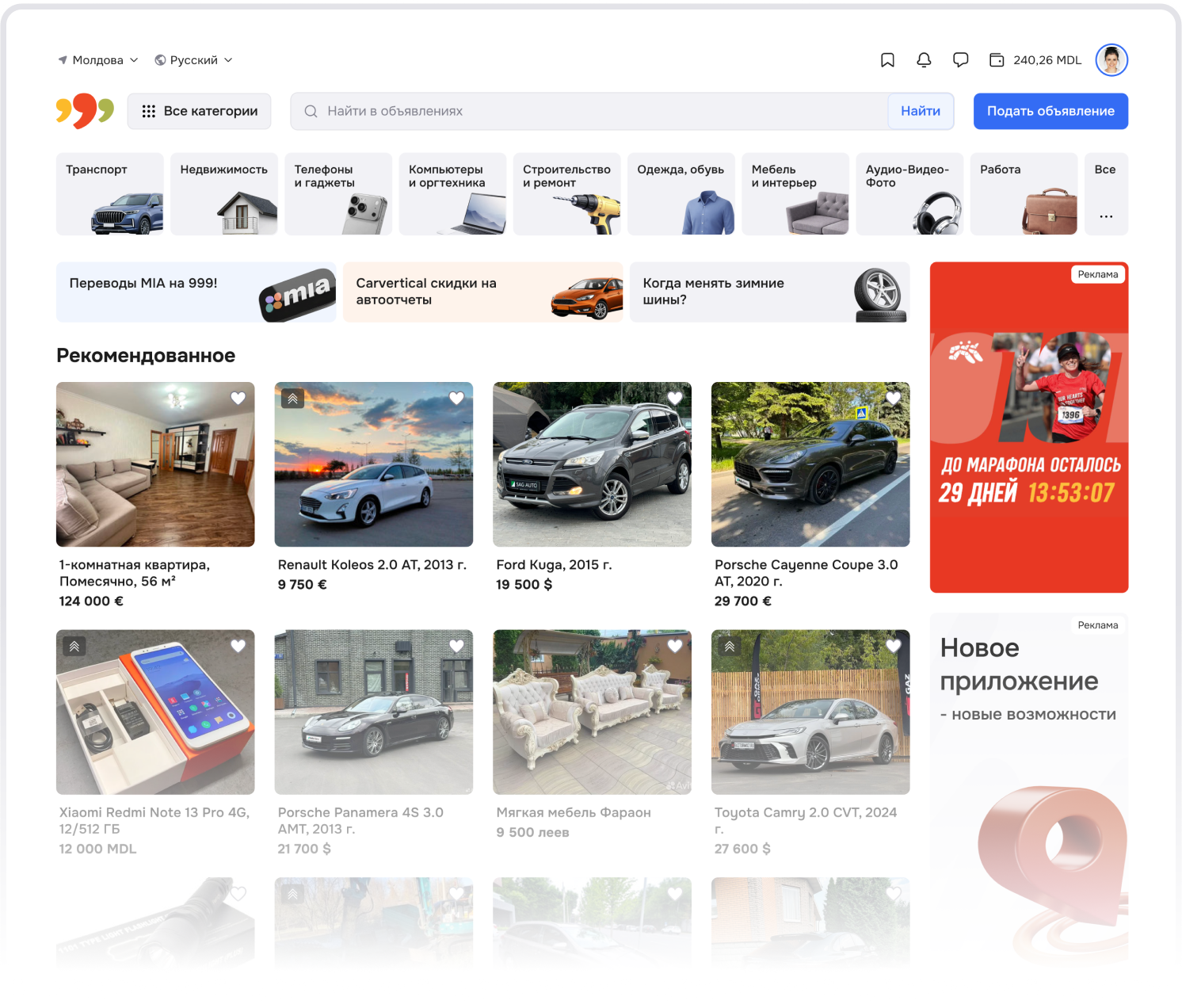1182x1008 pixels.
Task: Expand the Молдова region dropdown
Action: 98,60
